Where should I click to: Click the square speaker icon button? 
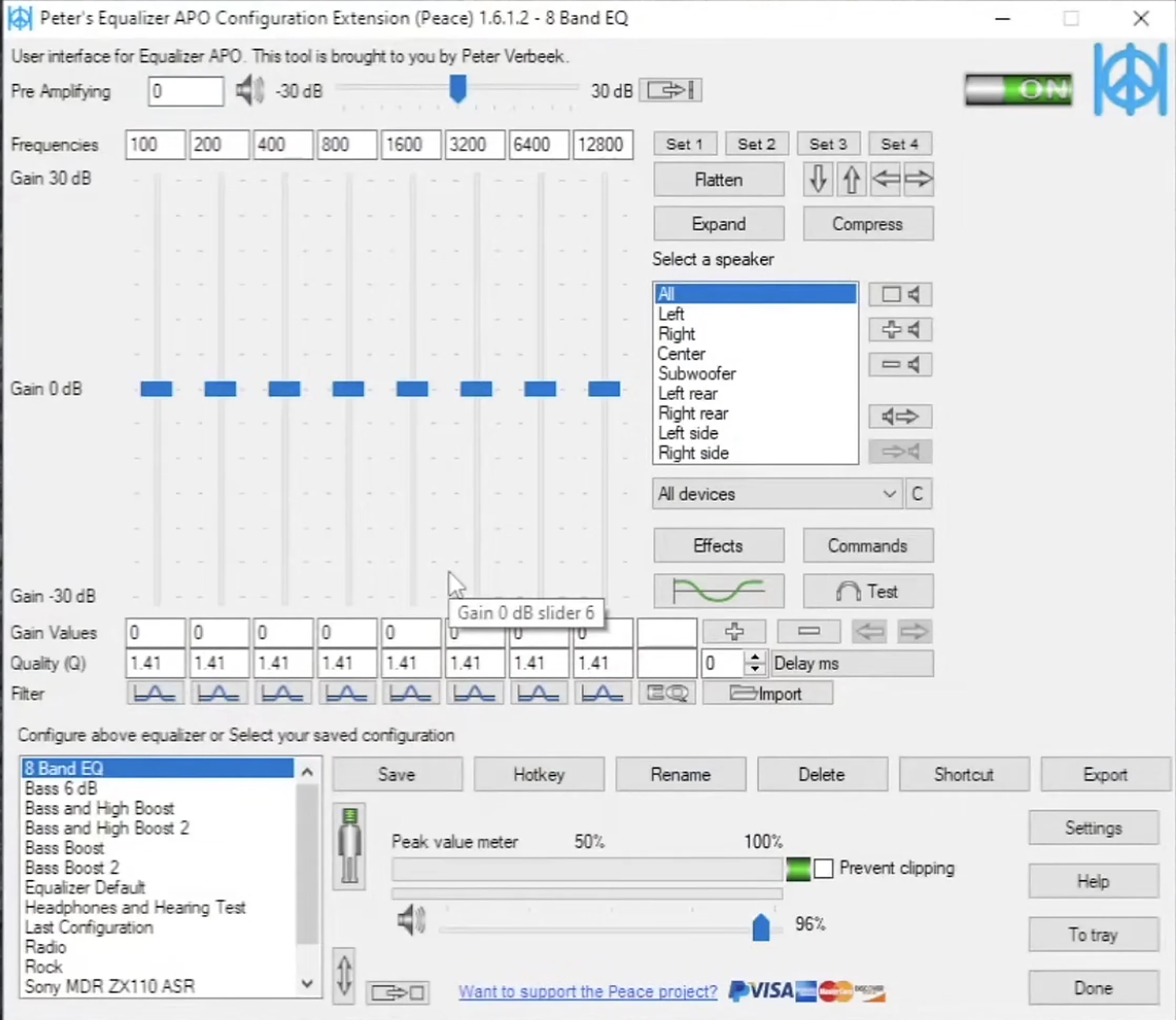tap(900, 295)
